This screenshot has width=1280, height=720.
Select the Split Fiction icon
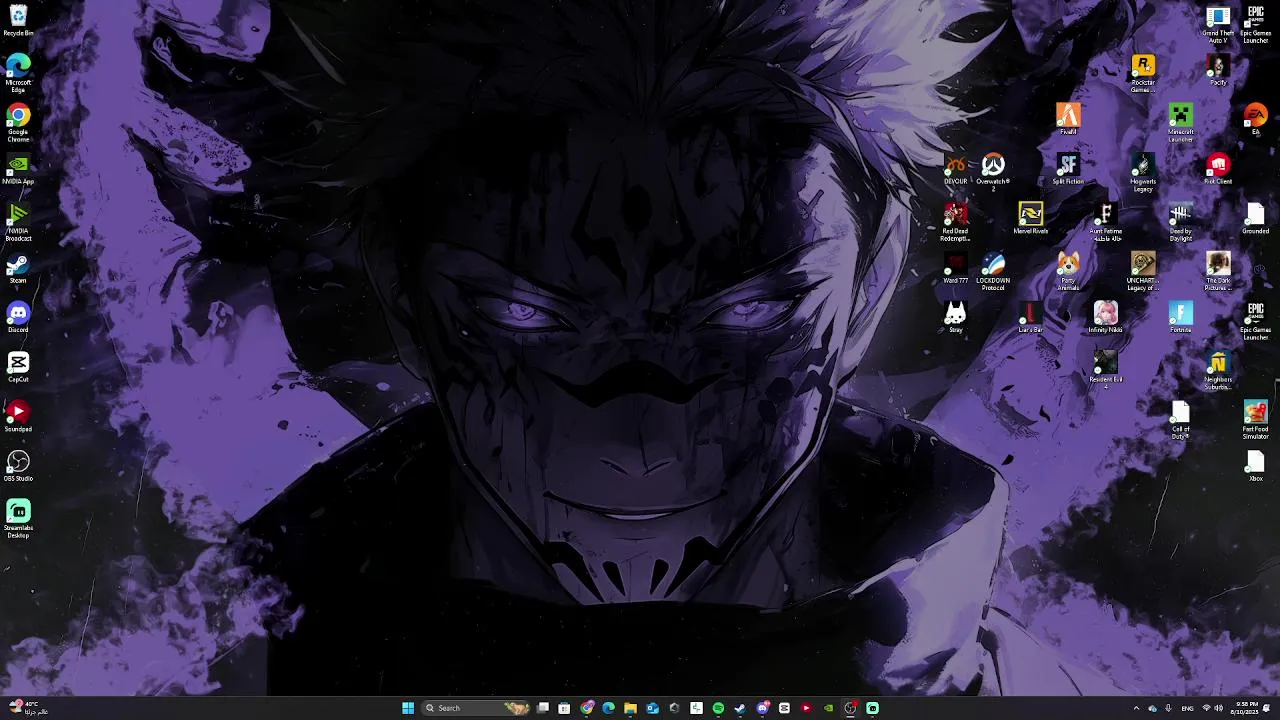tap(1068, 169)
